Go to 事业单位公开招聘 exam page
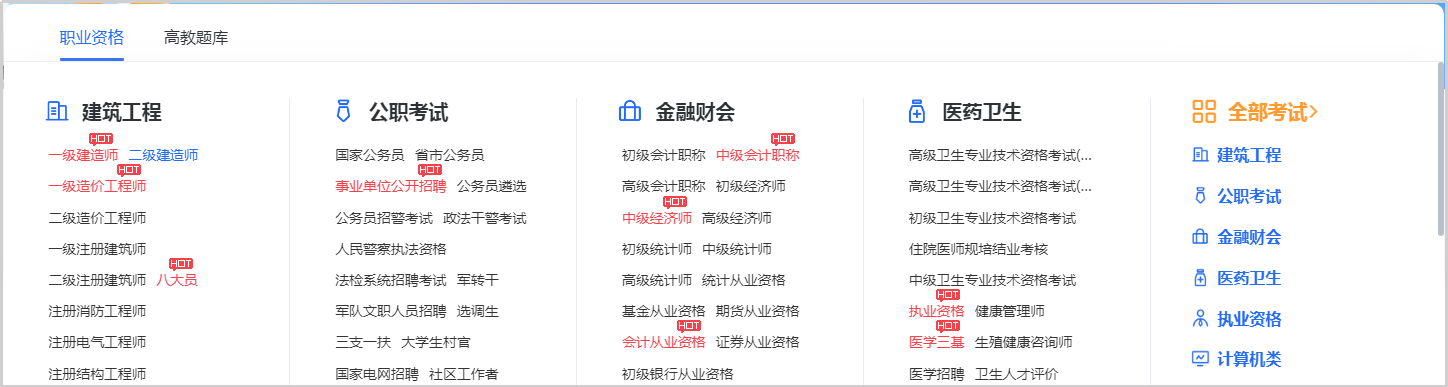 click(x=391, y=186)
